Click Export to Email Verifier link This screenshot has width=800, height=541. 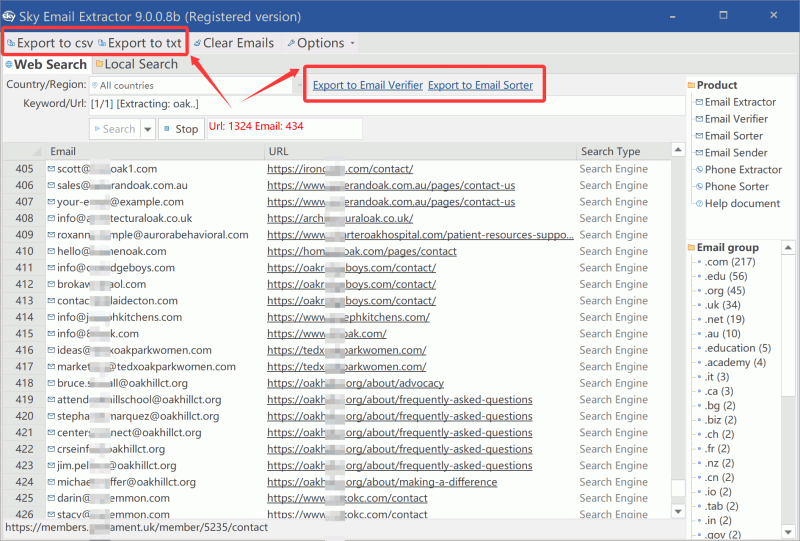point(368,85)
